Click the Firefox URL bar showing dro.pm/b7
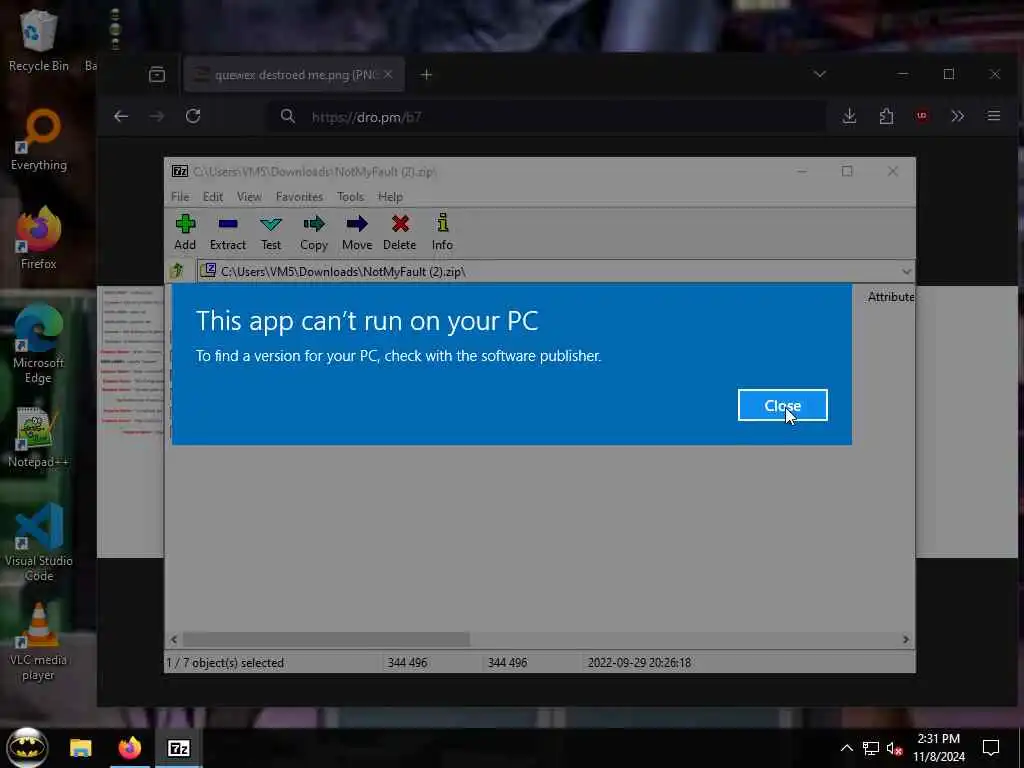This screenshot has width=1024, height=768. pos(547,117)
